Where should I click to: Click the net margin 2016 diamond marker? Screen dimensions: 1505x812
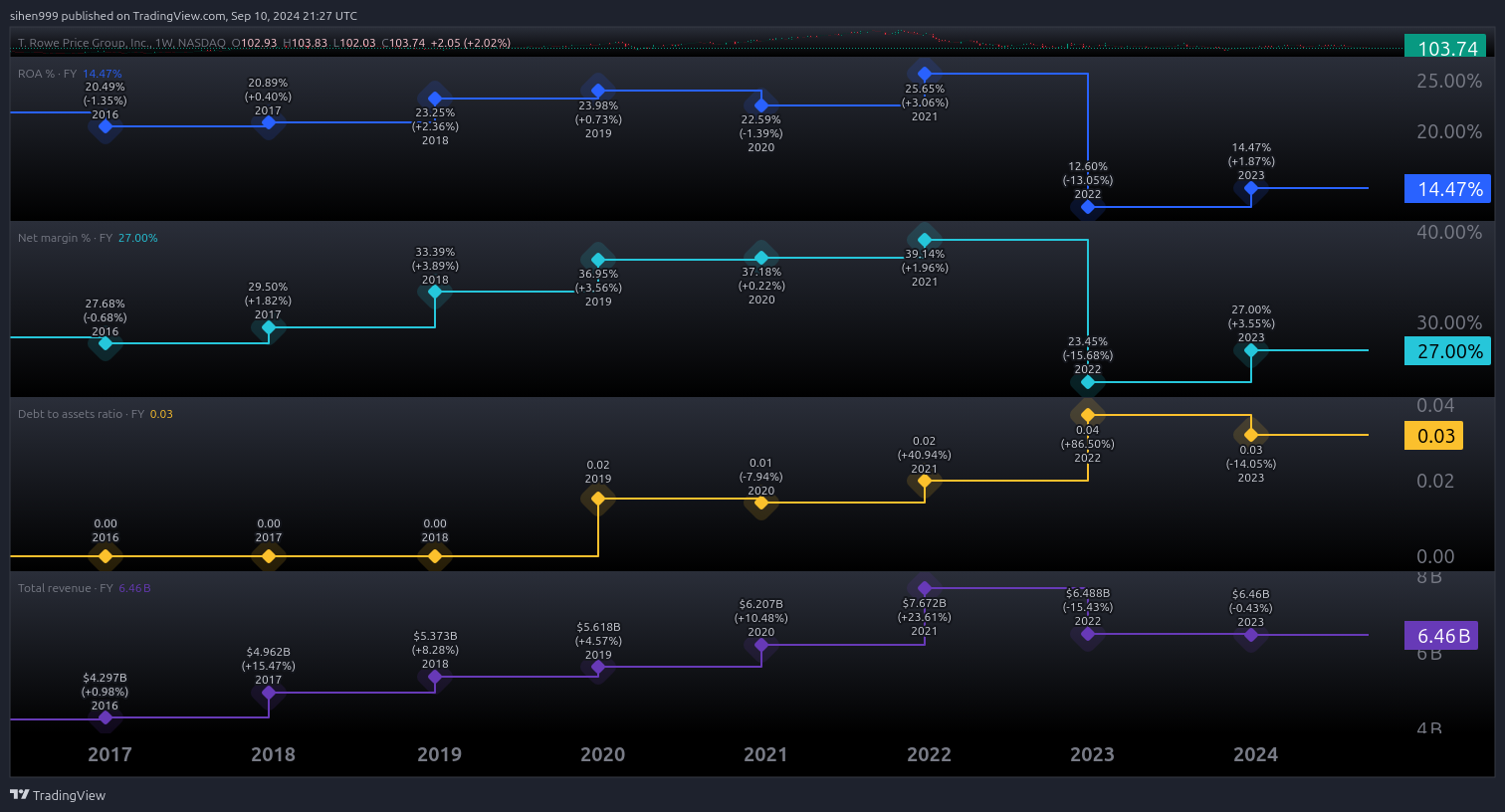pos(106,343)
